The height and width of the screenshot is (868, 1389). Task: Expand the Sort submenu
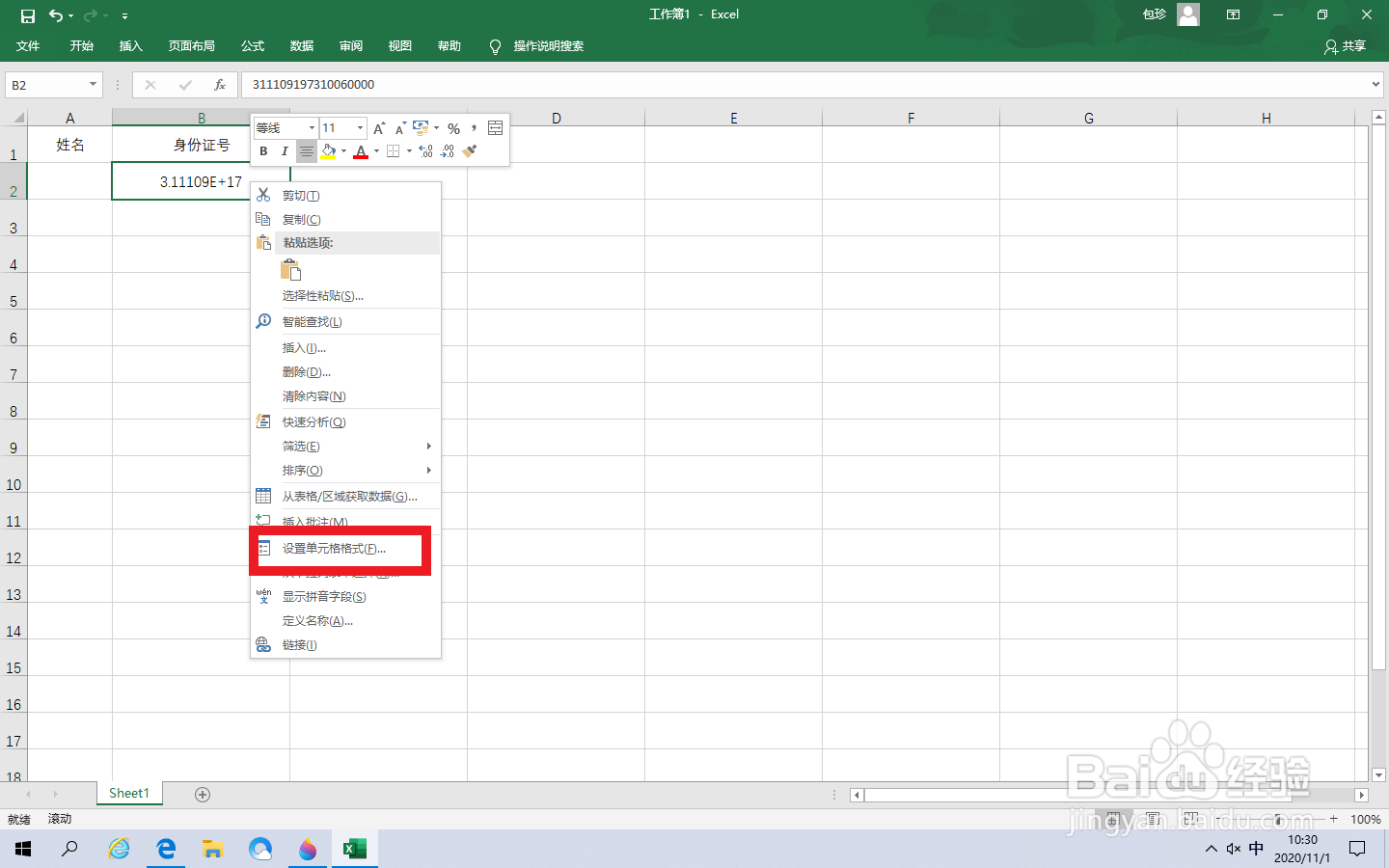click(x=345, y=470)
